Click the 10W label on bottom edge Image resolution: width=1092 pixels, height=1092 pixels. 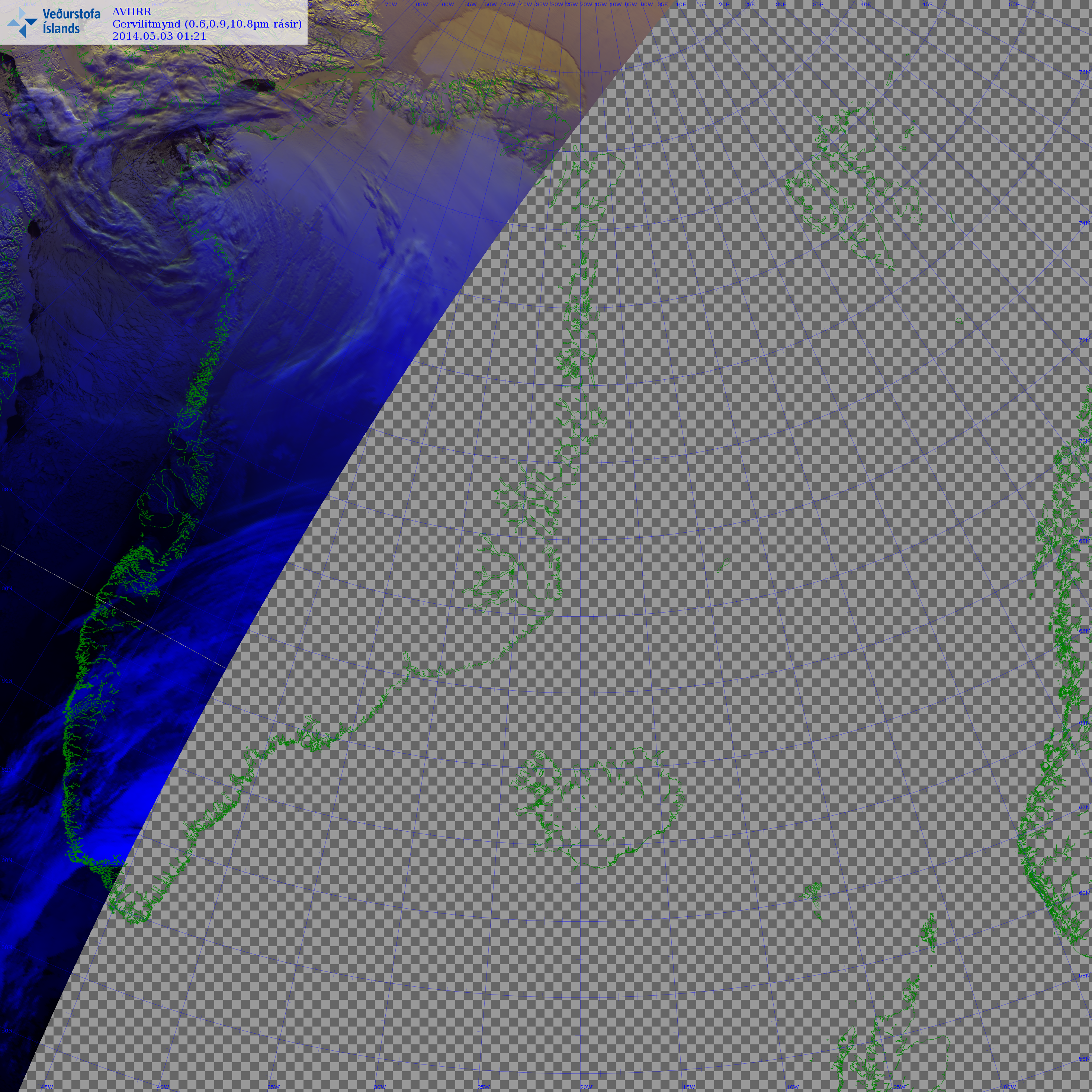(793, 1087)
